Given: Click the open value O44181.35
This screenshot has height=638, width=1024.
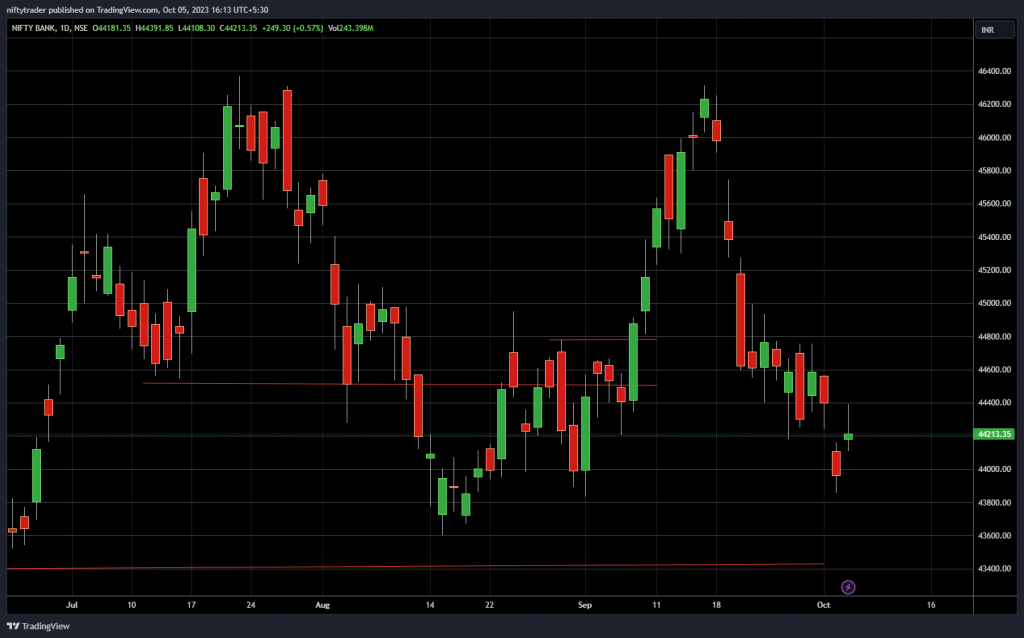Looking at the screenshot, I should coord(112,28).
